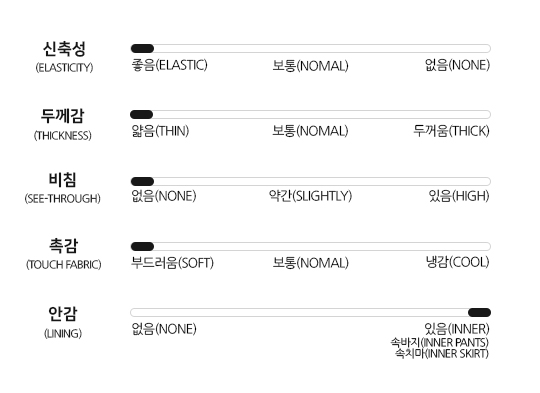Select 약간(SLIGHTLY) see-through label
Viewport: 540px width, 393px height.
(310, 196)
